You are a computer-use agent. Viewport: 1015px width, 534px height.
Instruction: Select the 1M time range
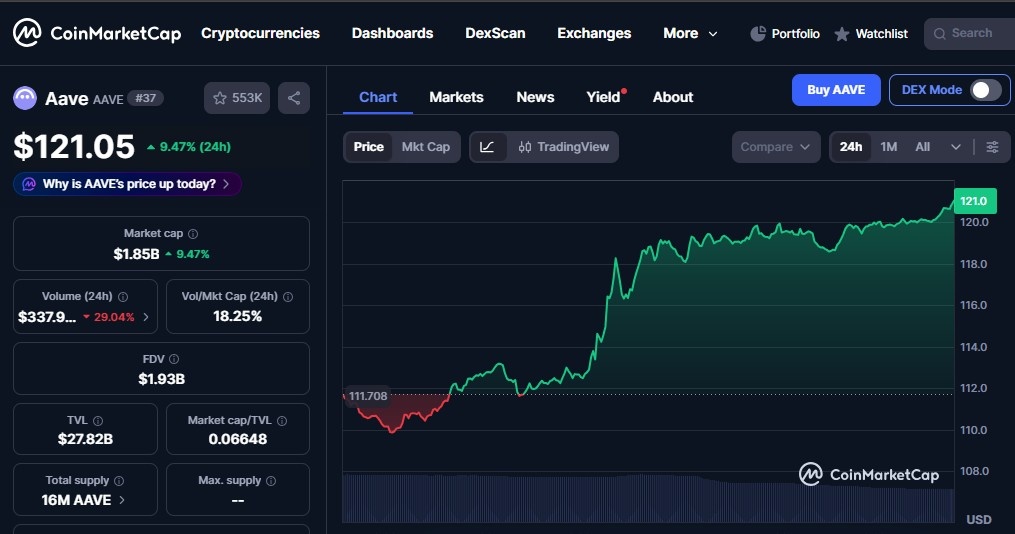[888, 147]
